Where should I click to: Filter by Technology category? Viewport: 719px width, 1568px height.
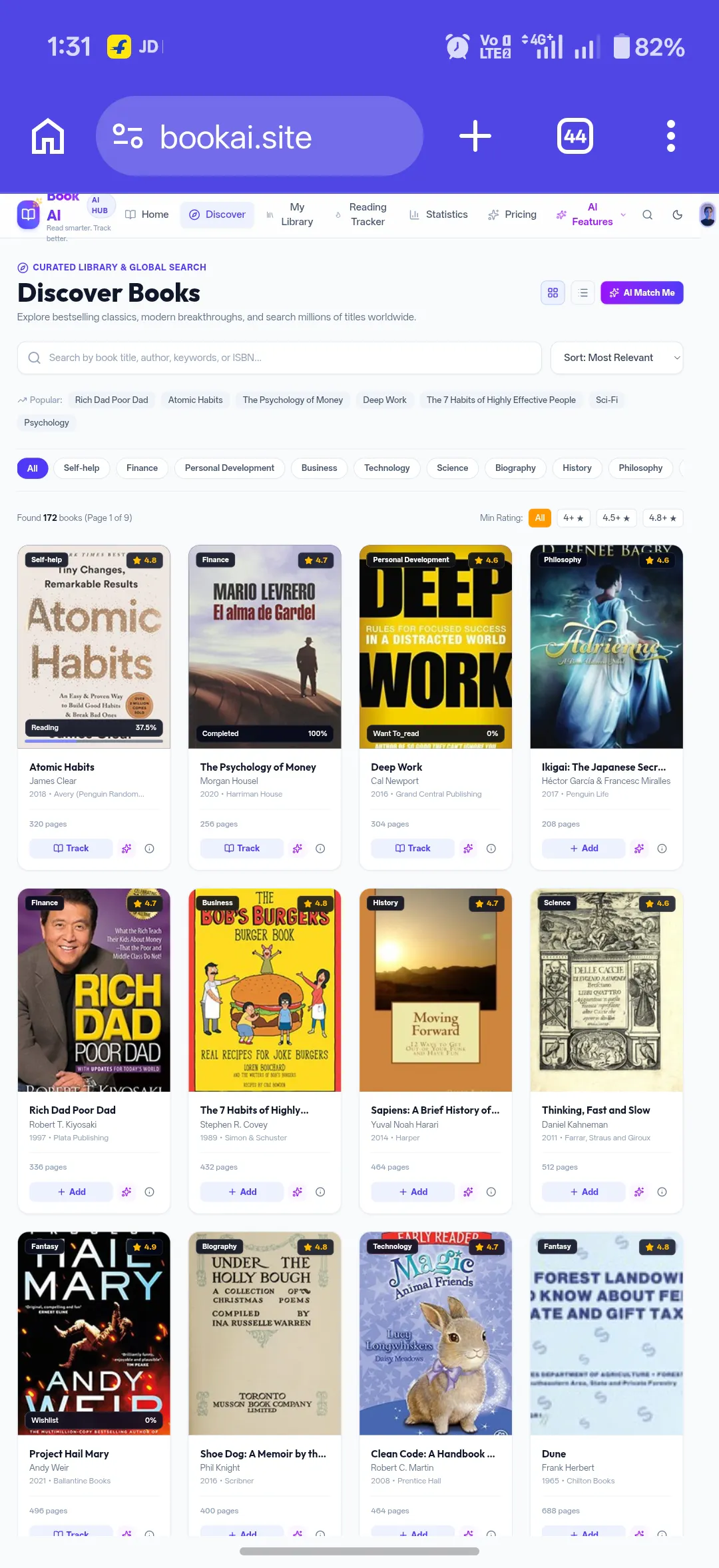387,468
